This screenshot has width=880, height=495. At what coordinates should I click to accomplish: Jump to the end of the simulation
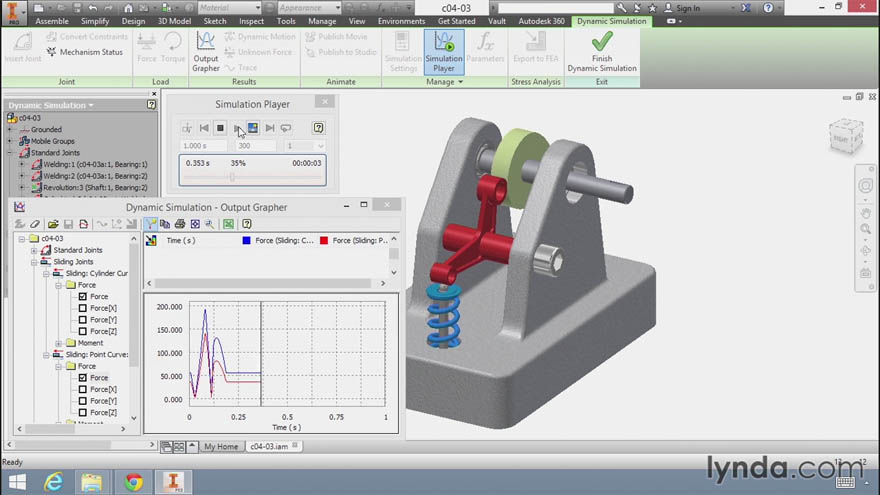coord(269,128)
